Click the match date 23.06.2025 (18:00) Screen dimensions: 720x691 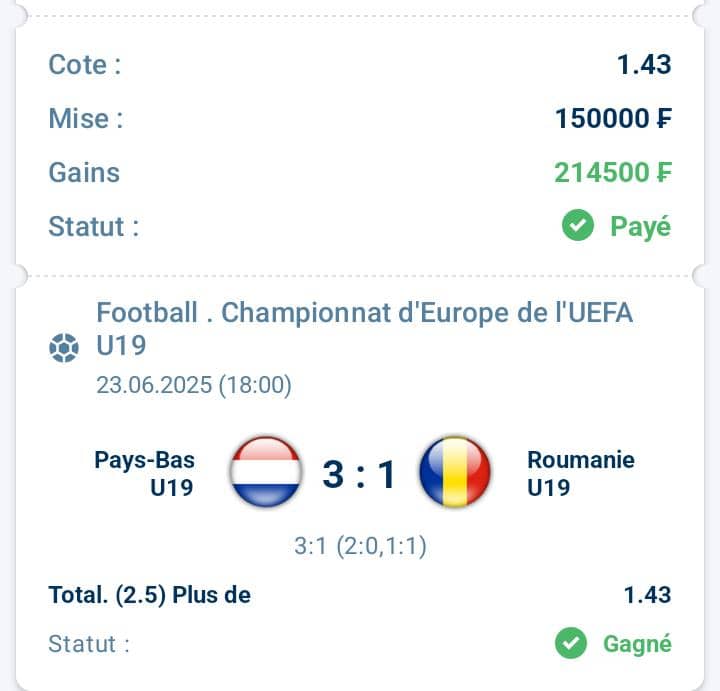click(194, 385)
